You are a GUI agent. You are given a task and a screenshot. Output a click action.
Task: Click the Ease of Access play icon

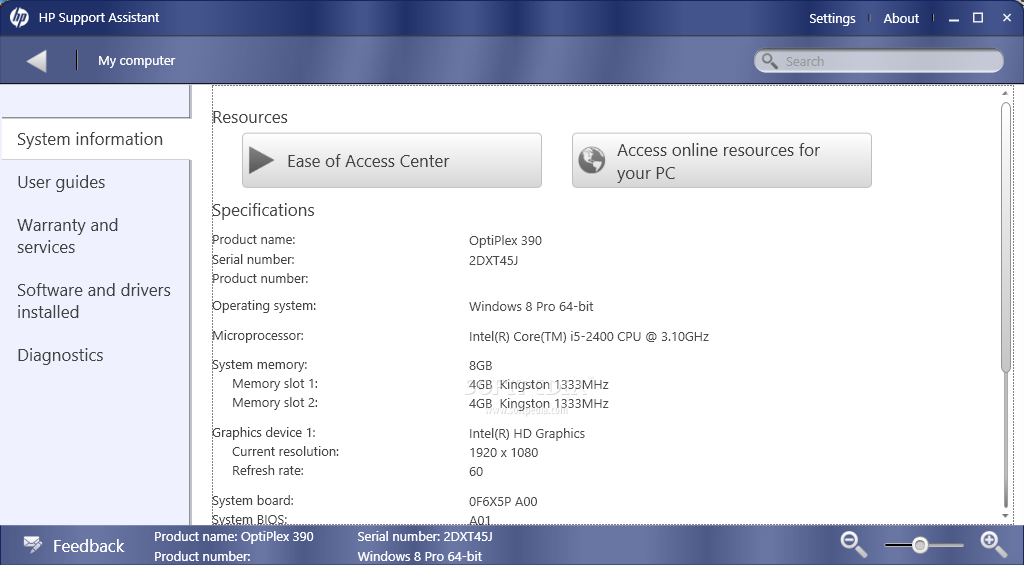261,161
